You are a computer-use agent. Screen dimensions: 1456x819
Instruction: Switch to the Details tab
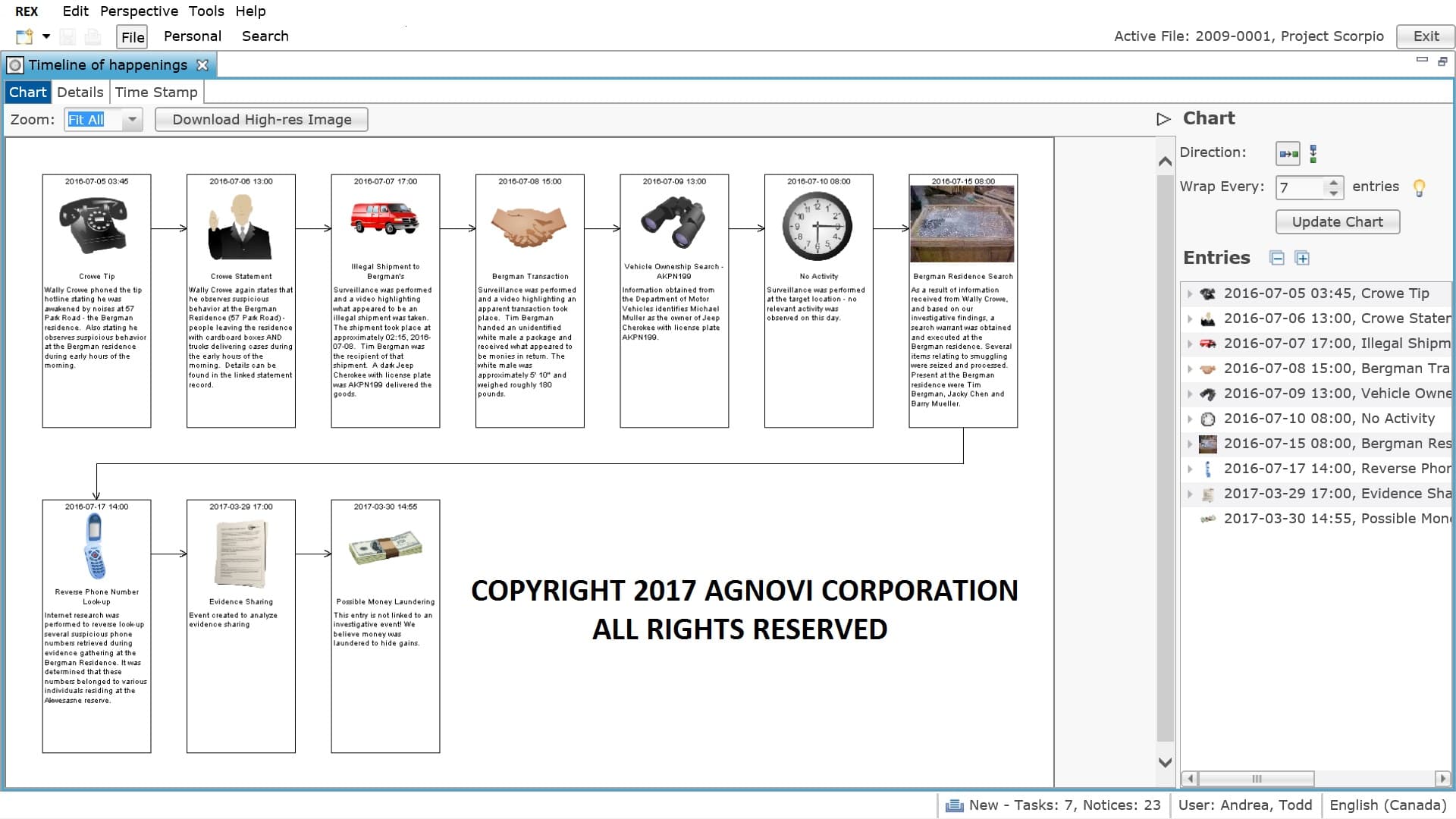[x=80, y=93]
